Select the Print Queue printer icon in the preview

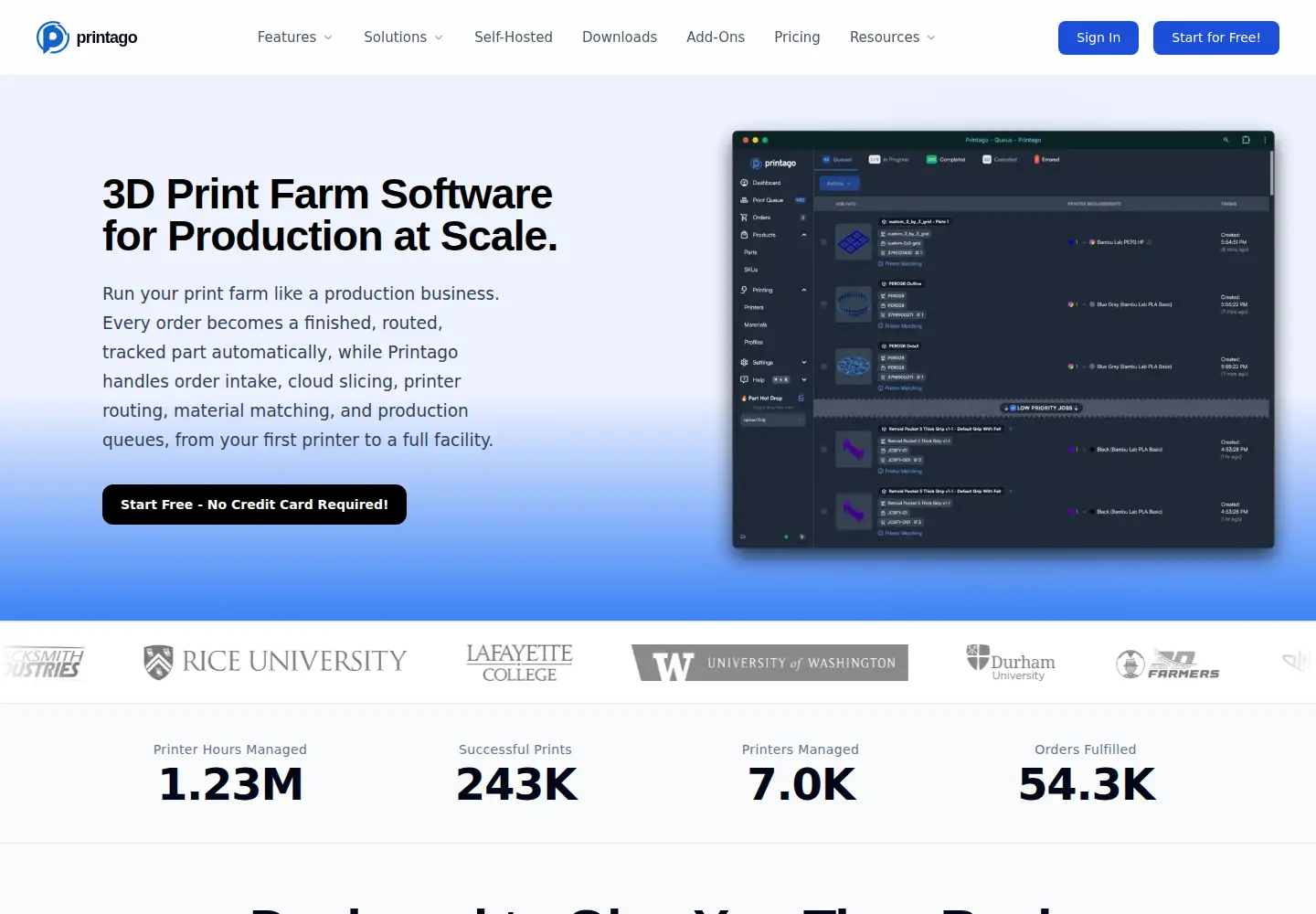[x=744, y=200]
